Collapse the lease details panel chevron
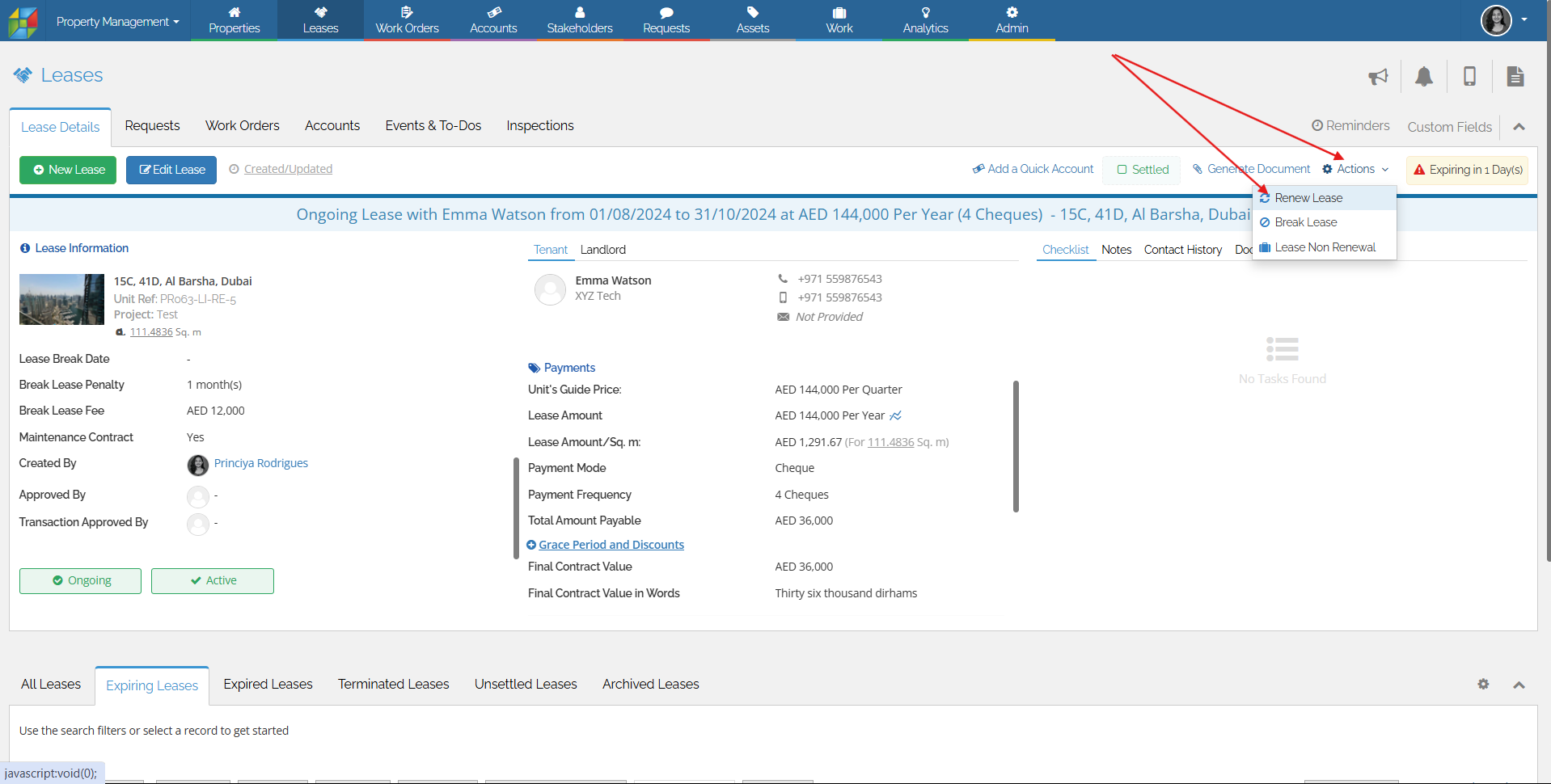Image resolution: width=1551 pixels, height=784 pixels. point(1519,127)
